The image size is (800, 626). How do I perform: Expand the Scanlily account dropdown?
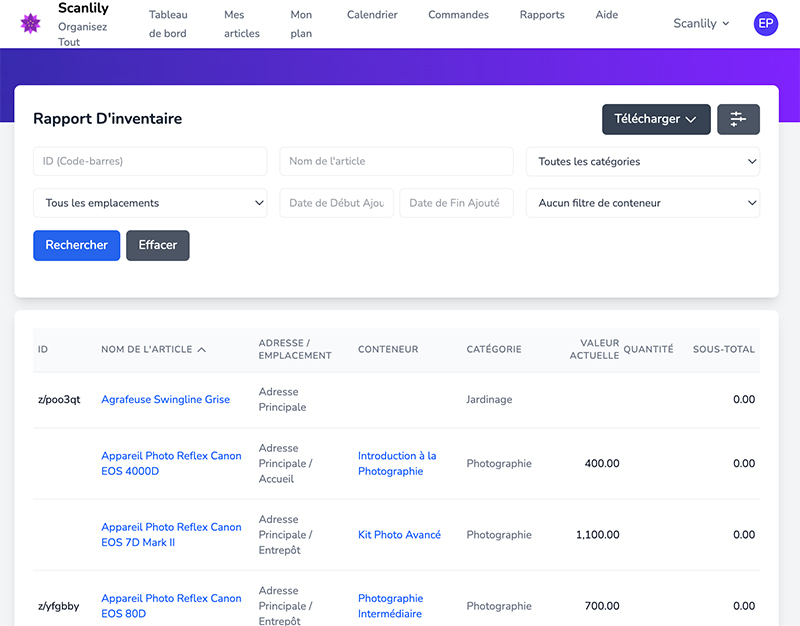[701, 23]
